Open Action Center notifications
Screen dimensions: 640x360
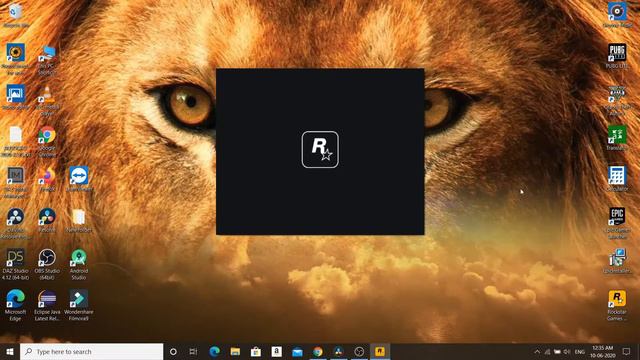627,351
